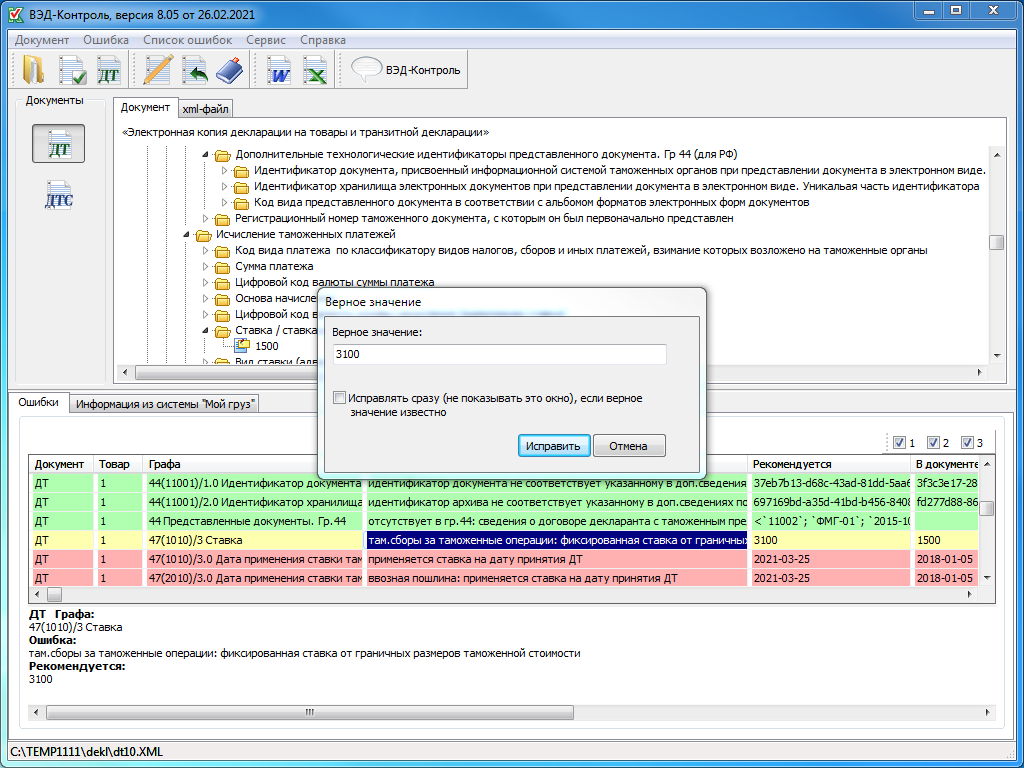Click the pencil edit toolbar icon

(158, 70)
